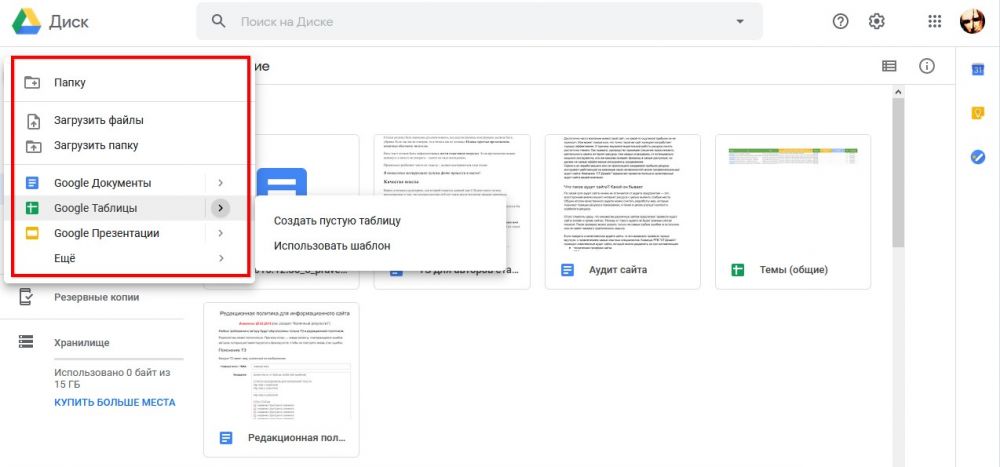1000x467 pixels.
Task: Click the Аудит сайта file name
Action: coord(618,270)
